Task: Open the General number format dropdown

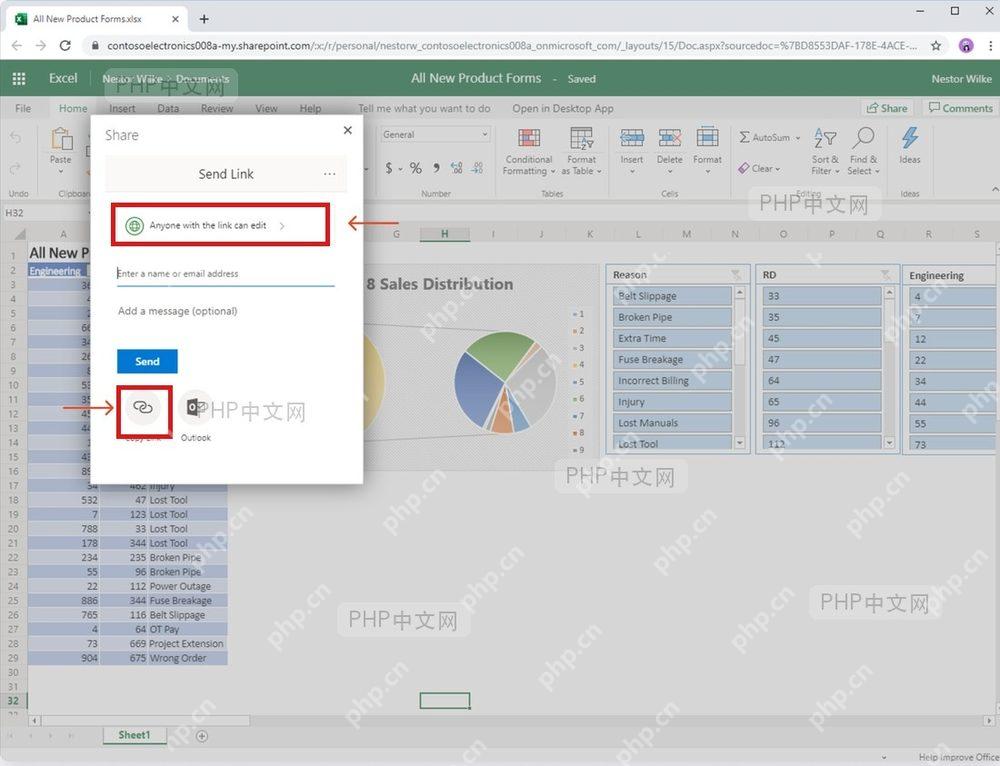Action: pos(436,135)
